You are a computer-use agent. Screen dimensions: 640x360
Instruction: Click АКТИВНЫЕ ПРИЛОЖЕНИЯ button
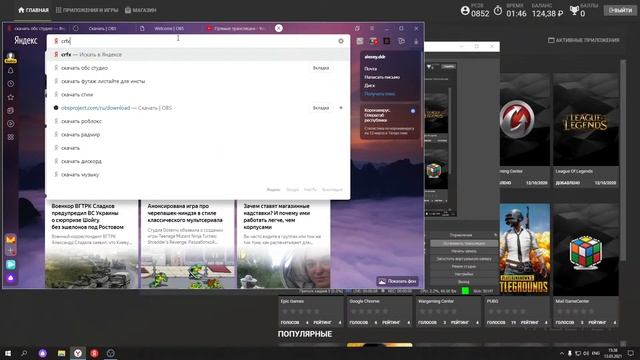[x=584, y=40]
